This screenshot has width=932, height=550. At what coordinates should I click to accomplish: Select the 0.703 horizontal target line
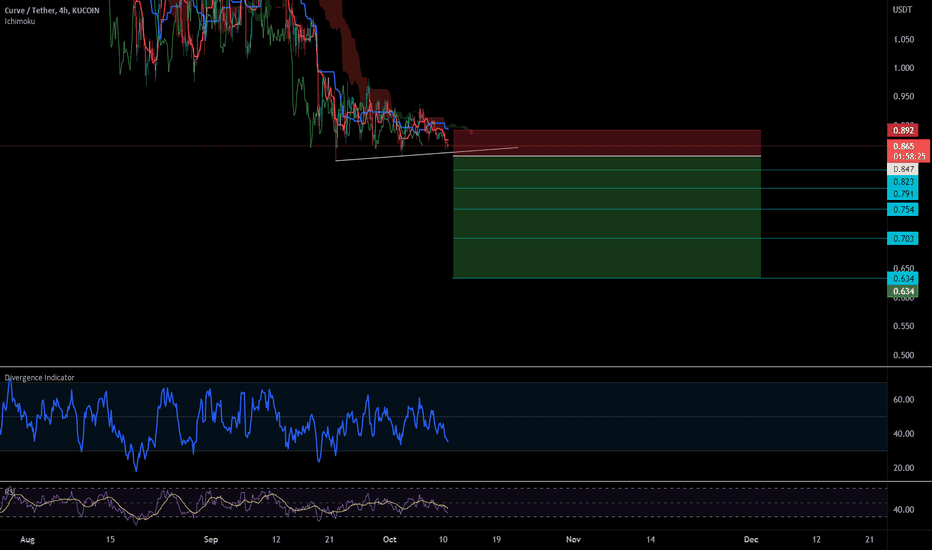point(670,238)
